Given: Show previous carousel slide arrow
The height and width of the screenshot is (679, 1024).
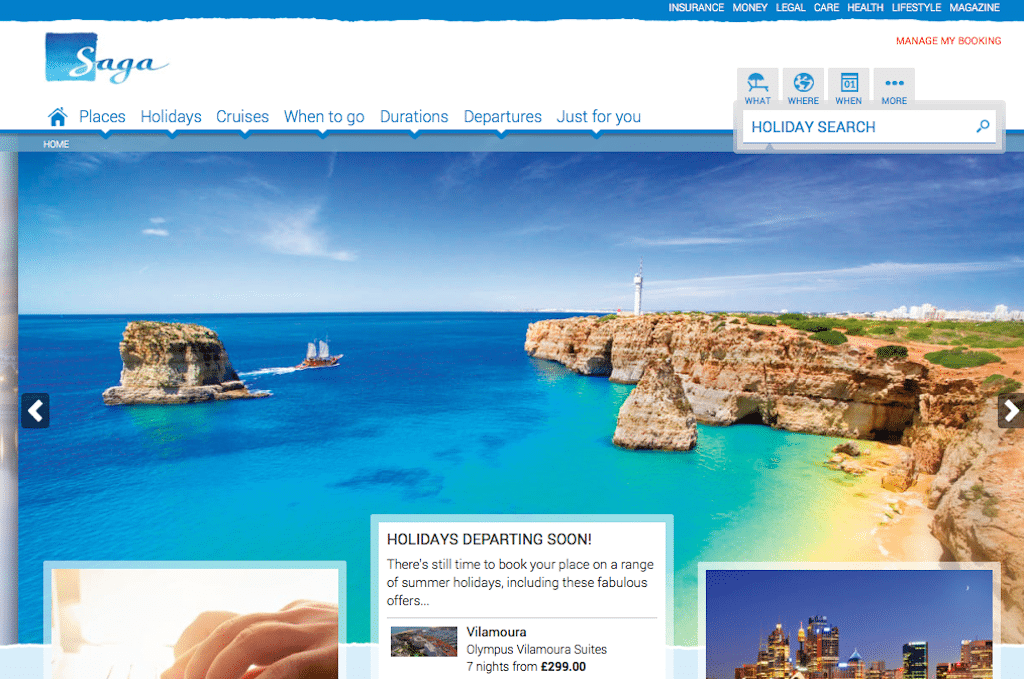Looking at the screenshot, I should tap(35, 411).
